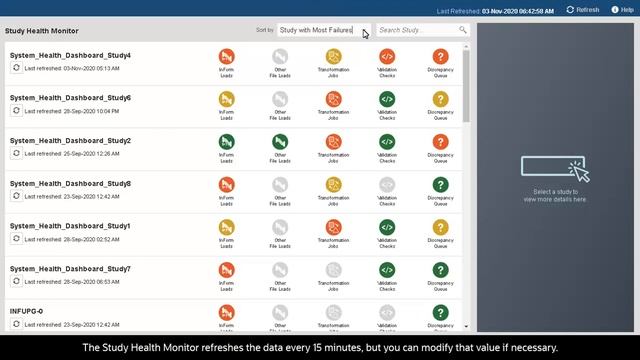Open Discrepancy Queue for Study6
The height and width of the screenshot is (360, 640).
(x=440, y=99)
